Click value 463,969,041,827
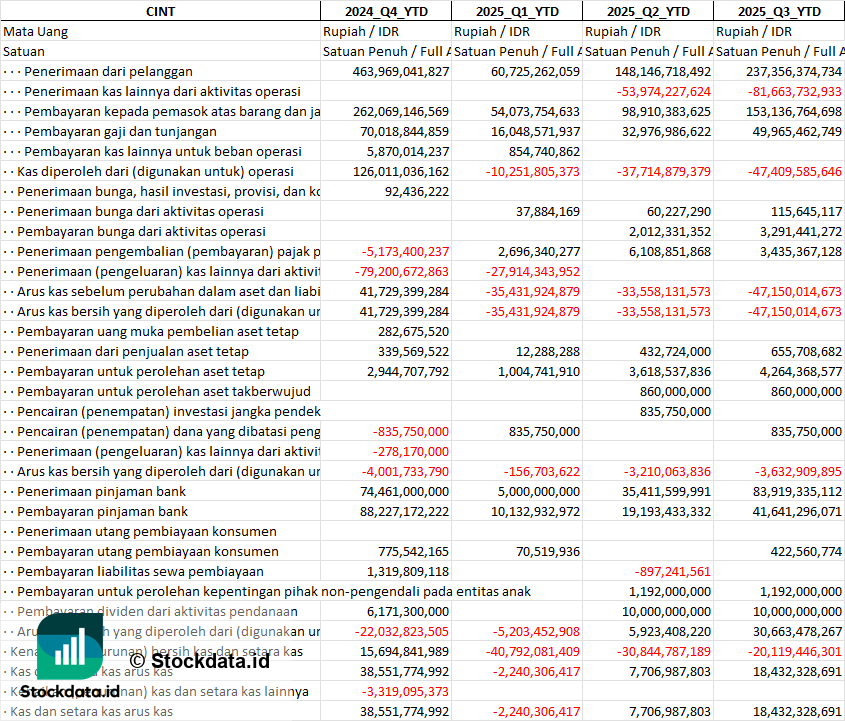Image resolution: width=845 pixels, height=721 pixels. click(x=401, y=72)
